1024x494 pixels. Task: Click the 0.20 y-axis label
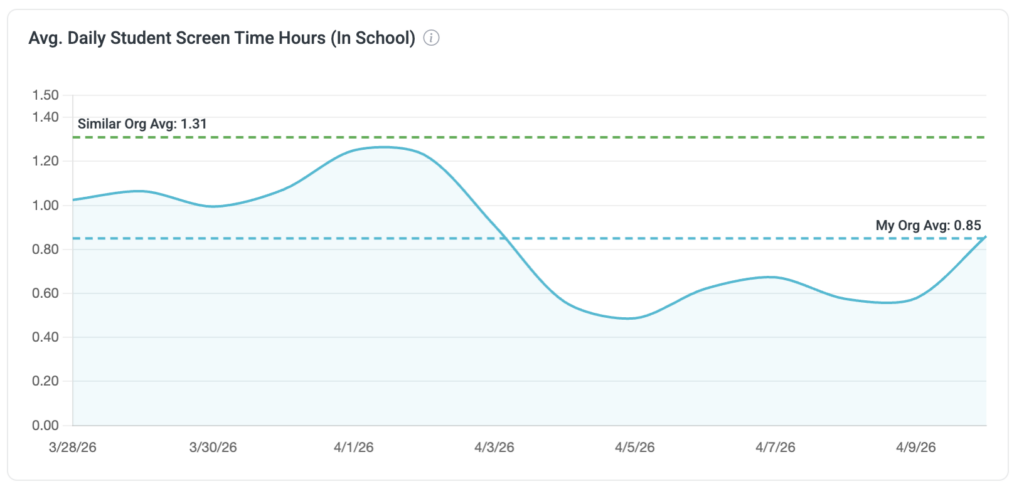46,381
